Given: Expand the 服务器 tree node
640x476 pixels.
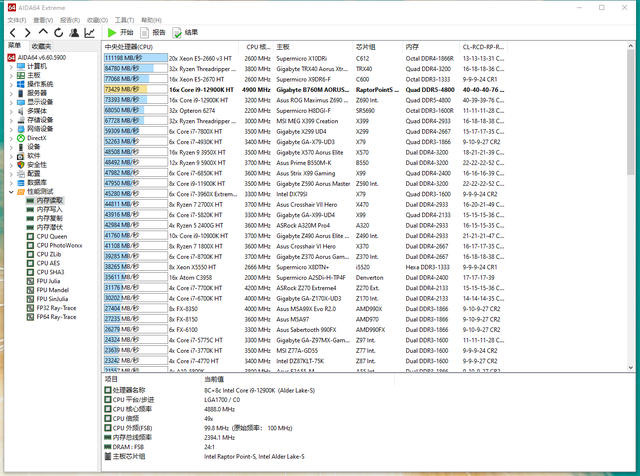Looking at the screenshot, I should [x=11, y=93].
